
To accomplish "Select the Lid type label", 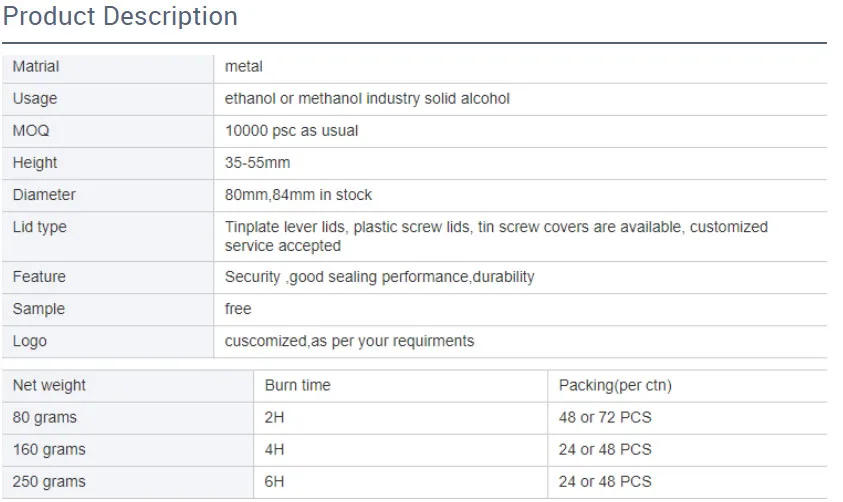I will pyautogui.click(x=40, y=227).
